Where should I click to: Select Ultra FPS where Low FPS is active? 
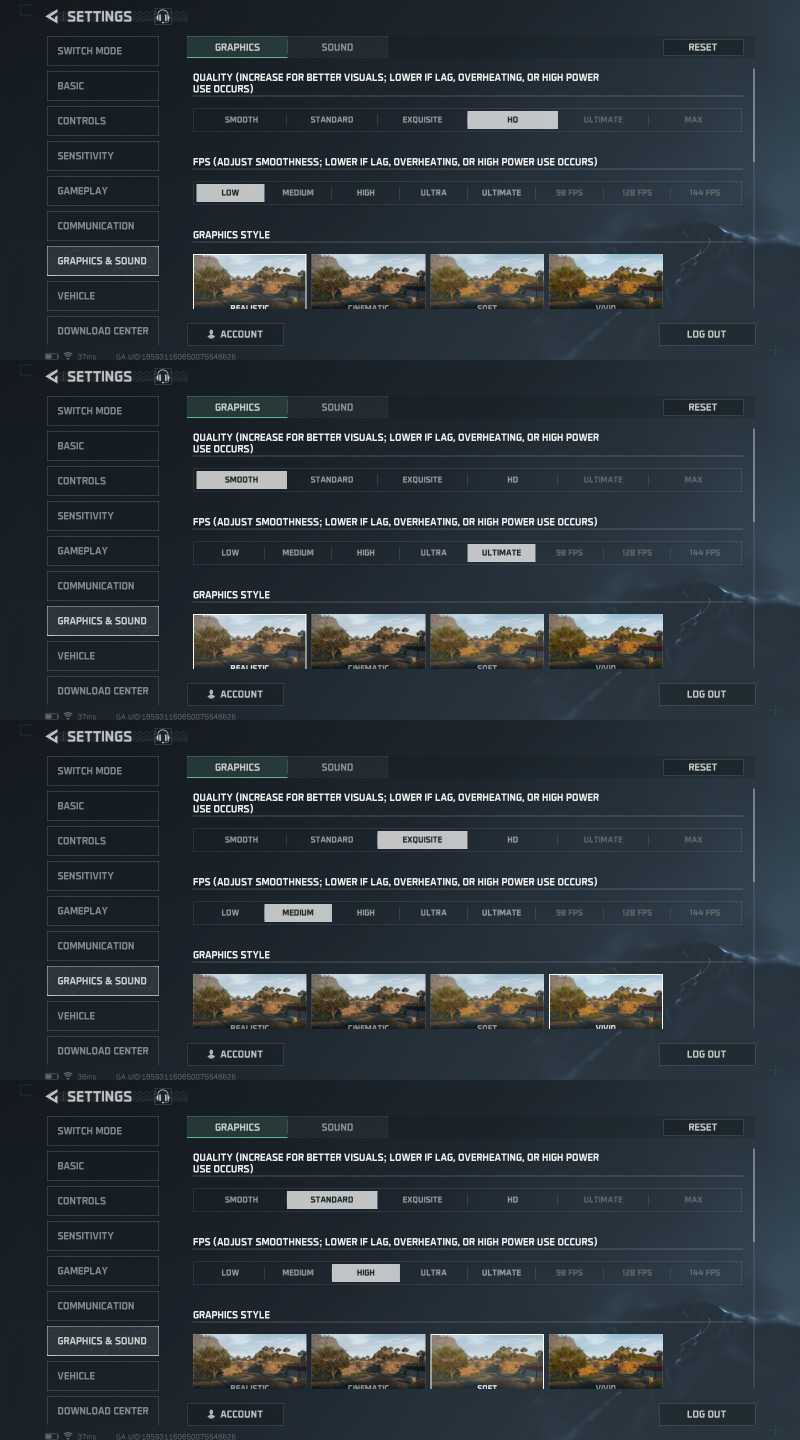(434, 193)
